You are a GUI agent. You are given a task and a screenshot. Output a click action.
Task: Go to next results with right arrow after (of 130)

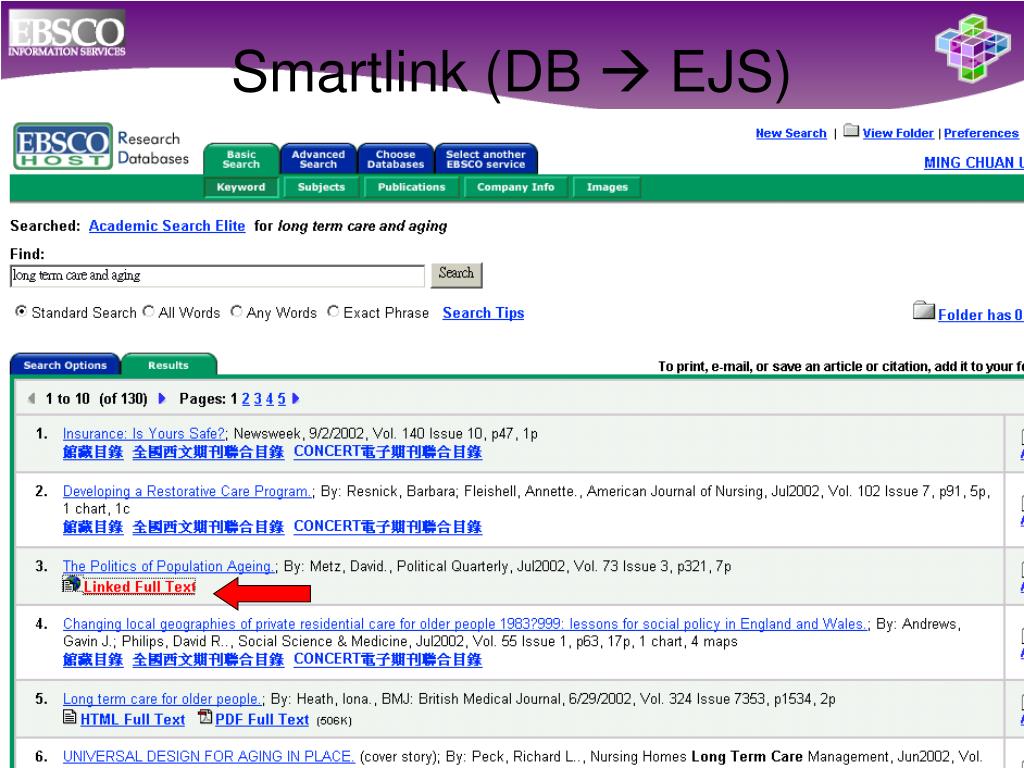click(162, 398)
